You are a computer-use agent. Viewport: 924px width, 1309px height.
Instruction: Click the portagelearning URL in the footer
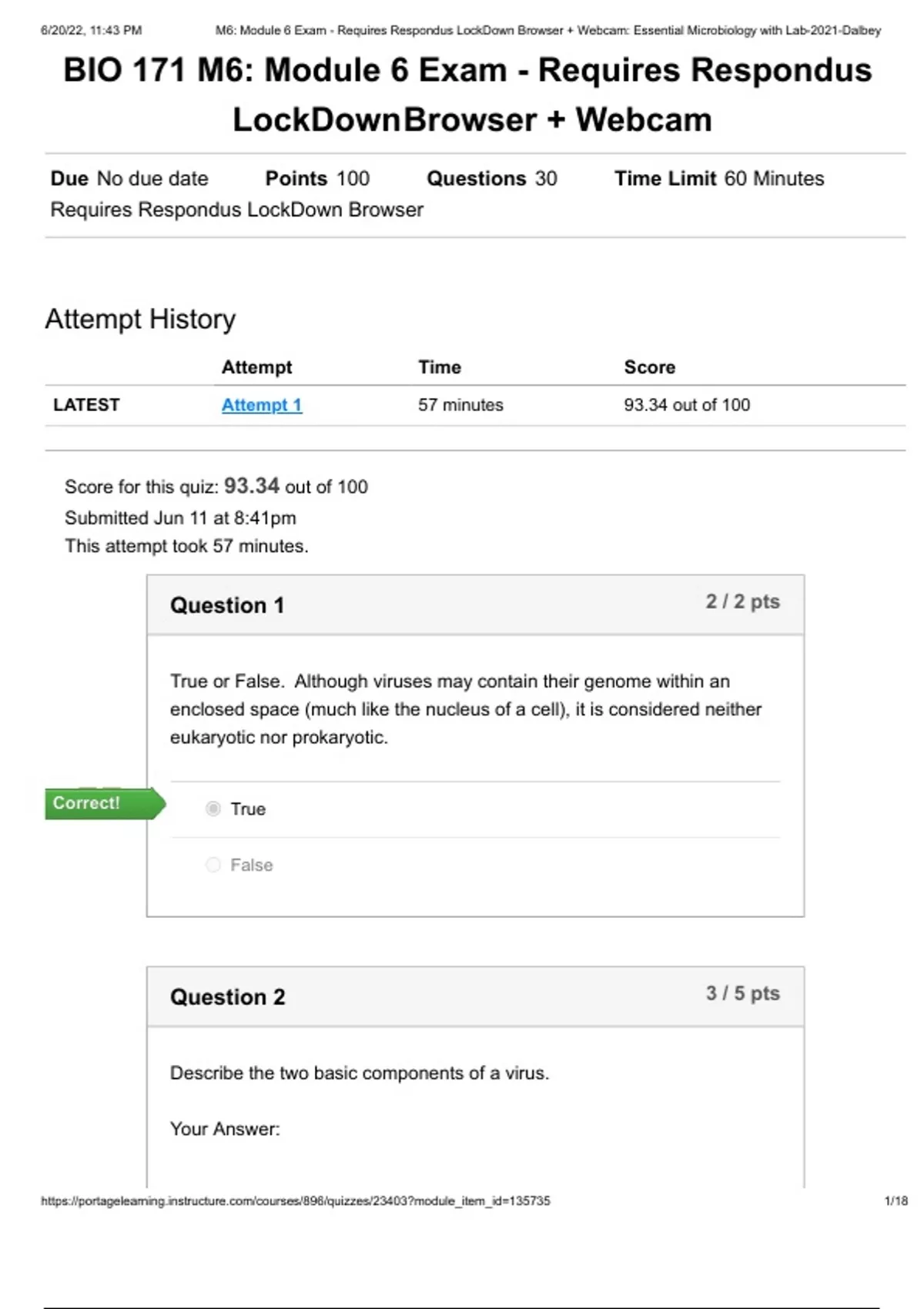[296, 1200]
